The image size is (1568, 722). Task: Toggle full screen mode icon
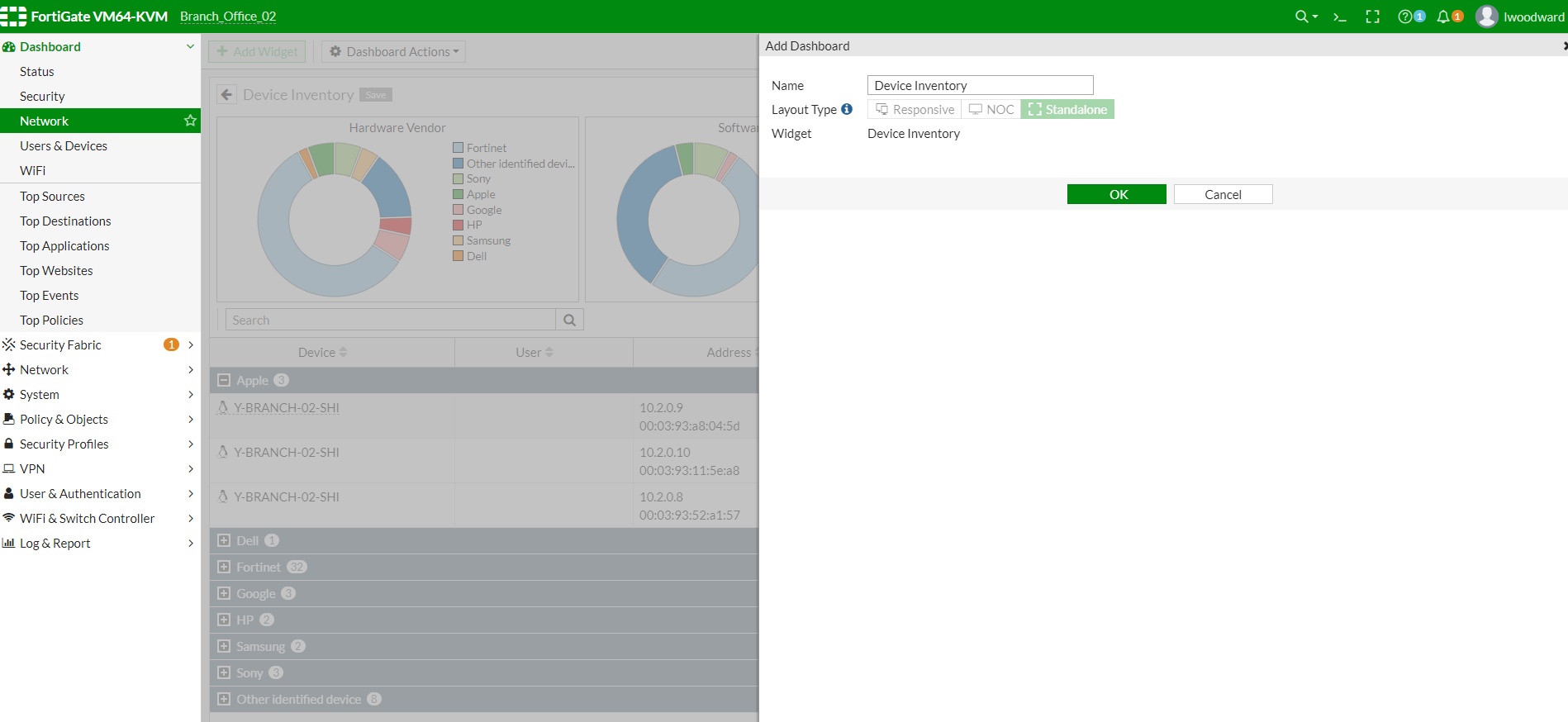tap(1372, 17)
